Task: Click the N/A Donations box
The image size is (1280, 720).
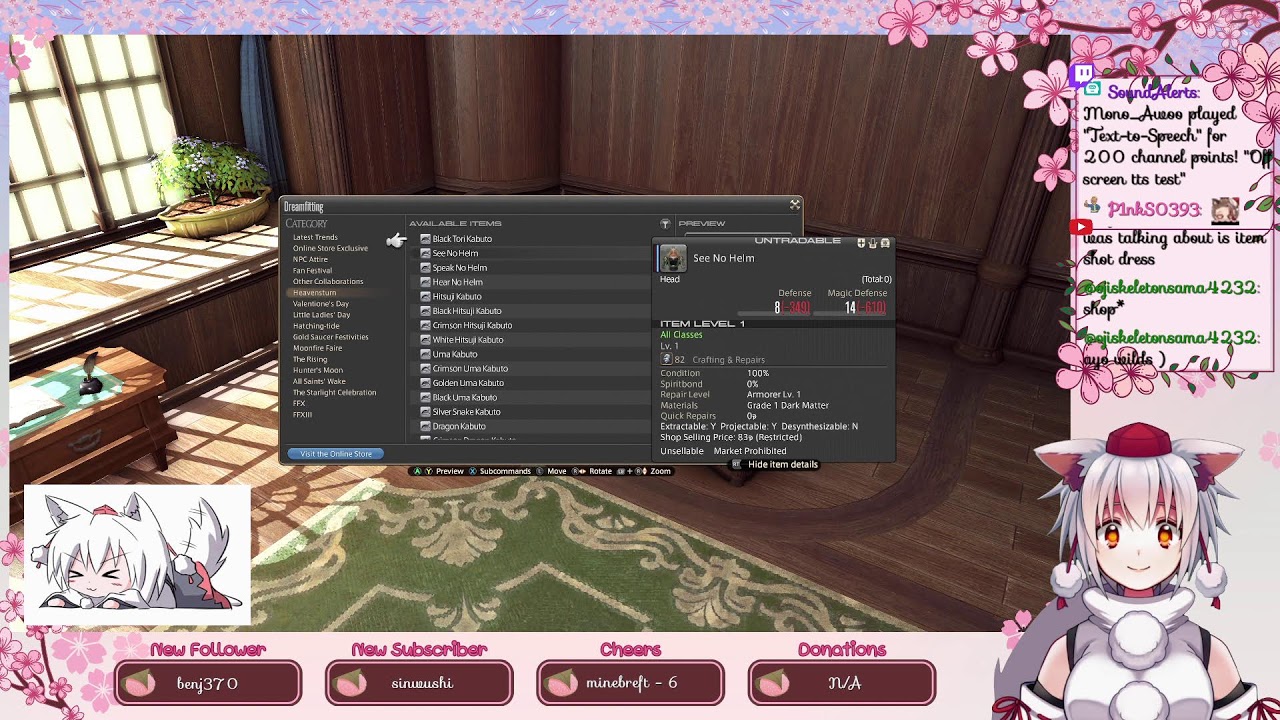Action: (842, 683)
